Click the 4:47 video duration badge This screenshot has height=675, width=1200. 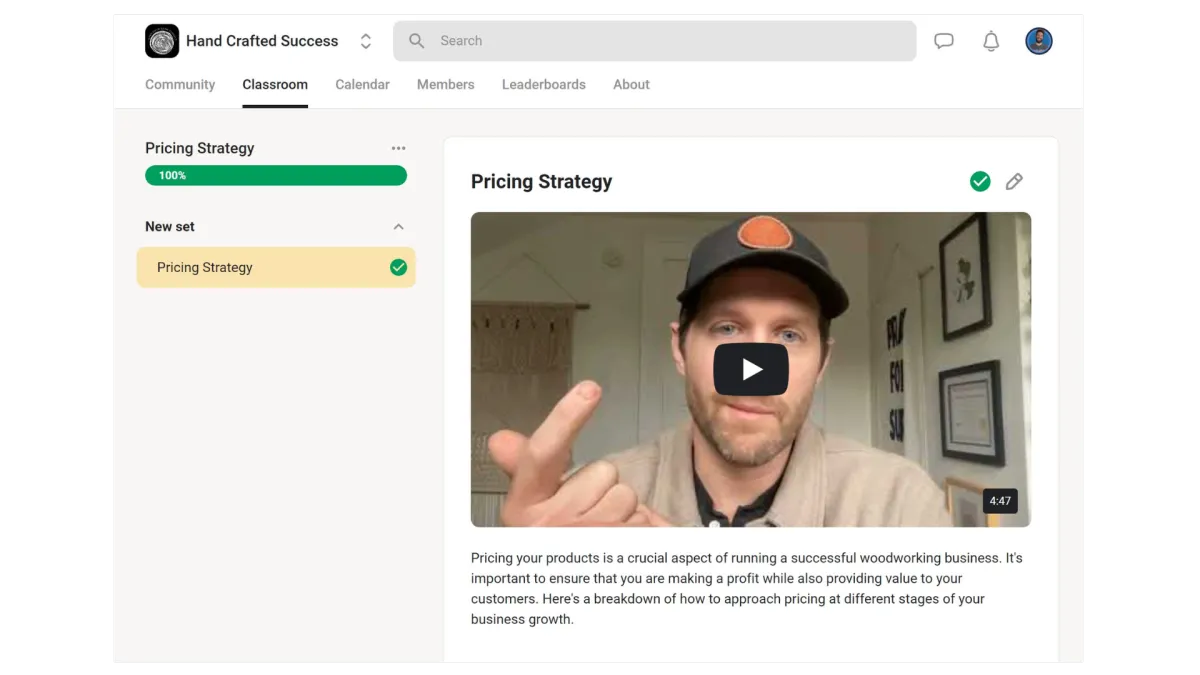pyautogui.click(x=1000, y=501)
